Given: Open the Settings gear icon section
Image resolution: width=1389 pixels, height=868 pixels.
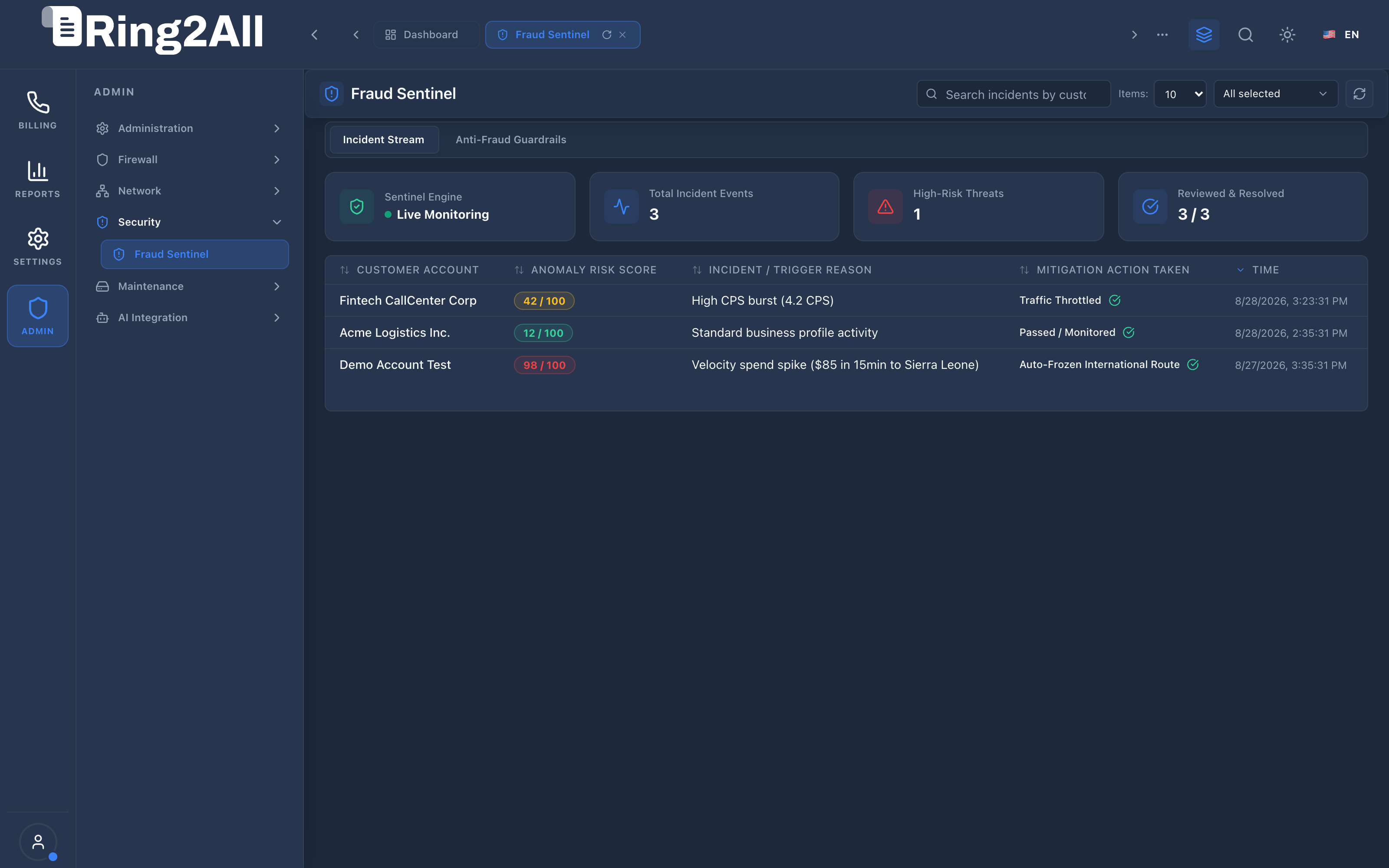Looking at the screenshot, I should tap(38, 247).
